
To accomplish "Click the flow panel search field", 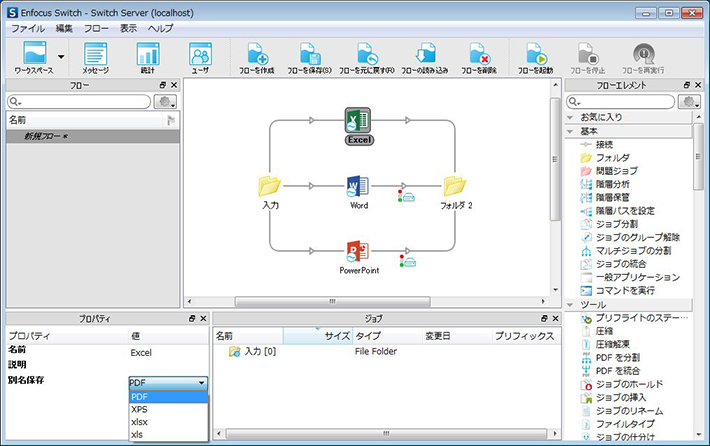I will click(79, 101).
